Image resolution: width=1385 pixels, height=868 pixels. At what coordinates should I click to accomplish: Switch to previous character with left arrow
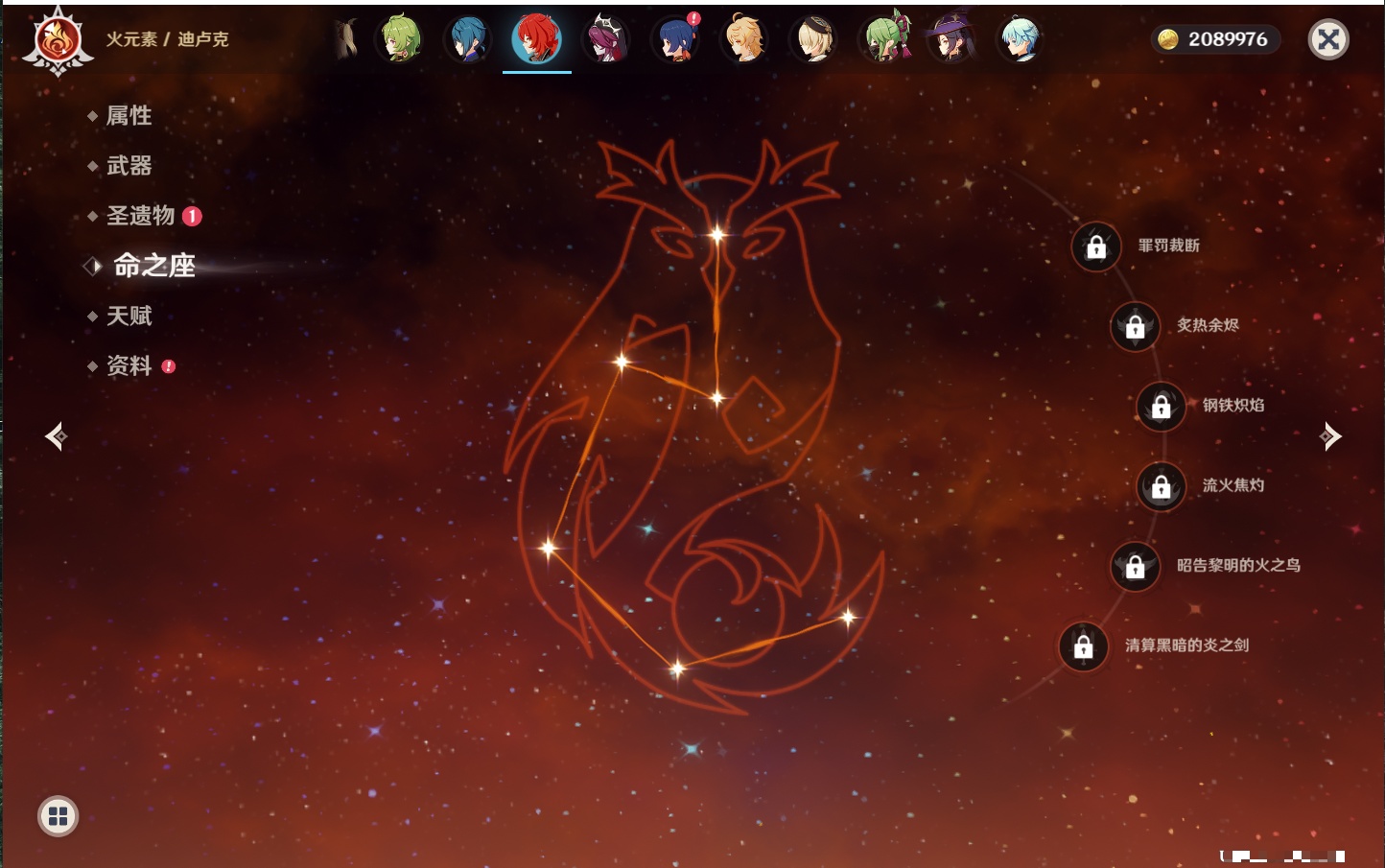[56, 436]
